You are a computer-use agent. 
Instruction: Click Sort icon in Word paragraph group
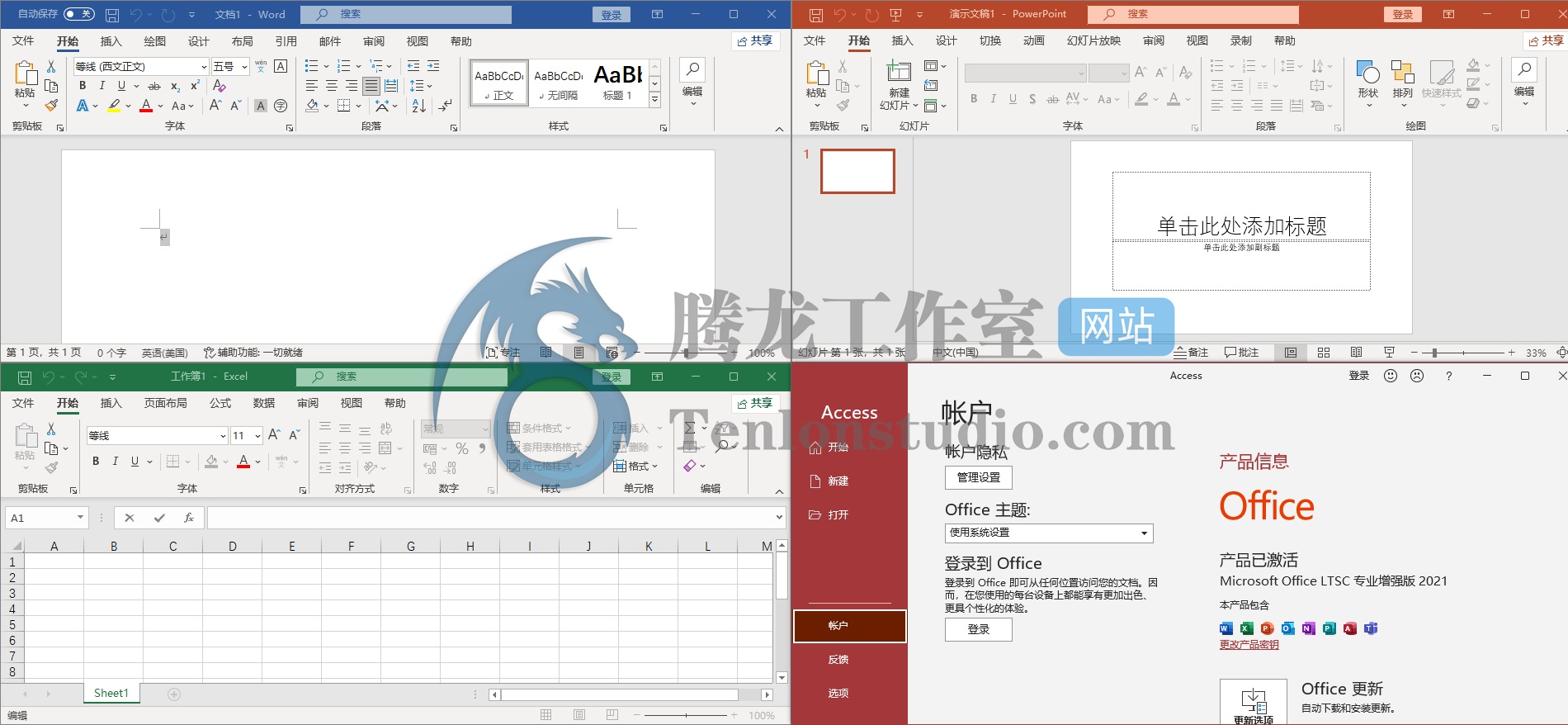[419, 106]
